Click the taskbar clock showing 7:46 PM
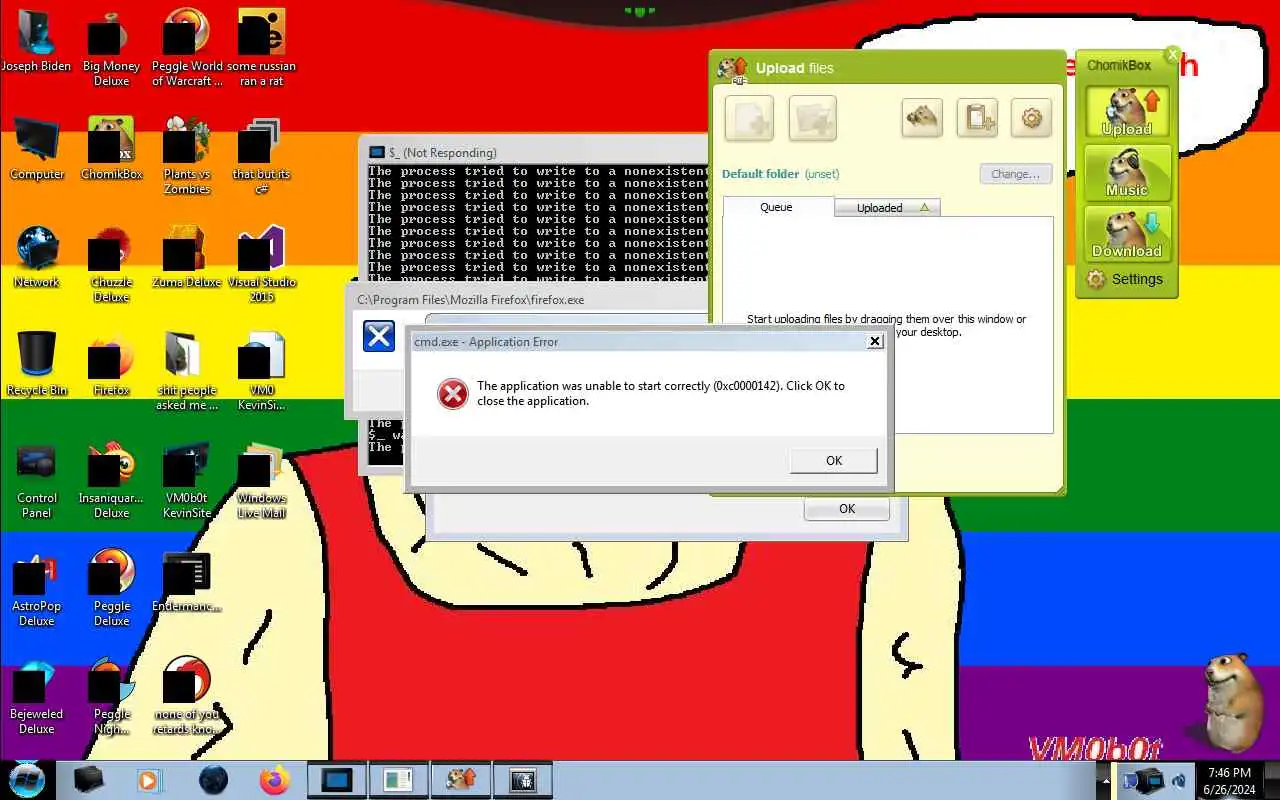 tap(1229, 781)
